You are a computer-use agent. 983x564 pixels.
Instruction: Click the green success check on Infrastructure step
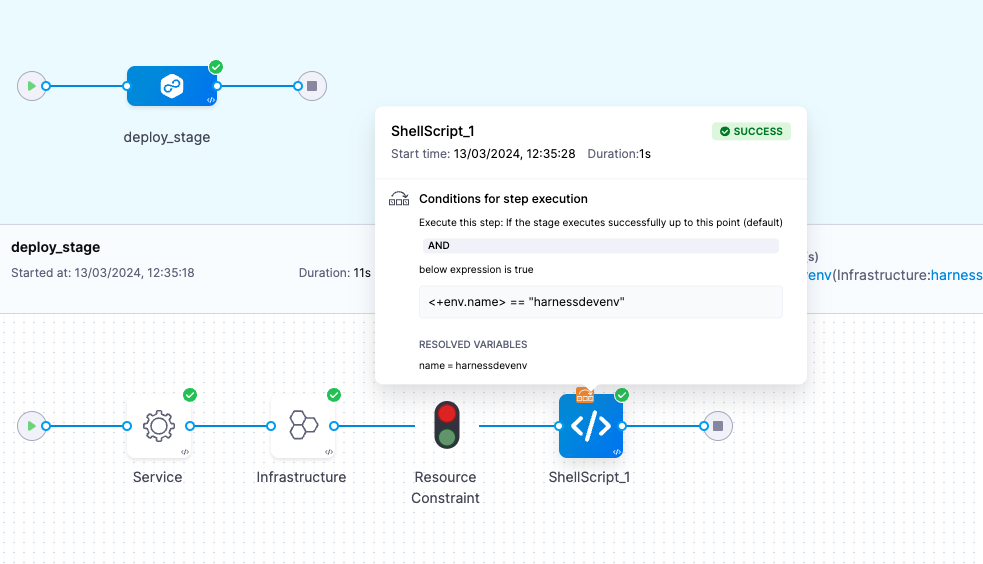[x=334, y=395]
